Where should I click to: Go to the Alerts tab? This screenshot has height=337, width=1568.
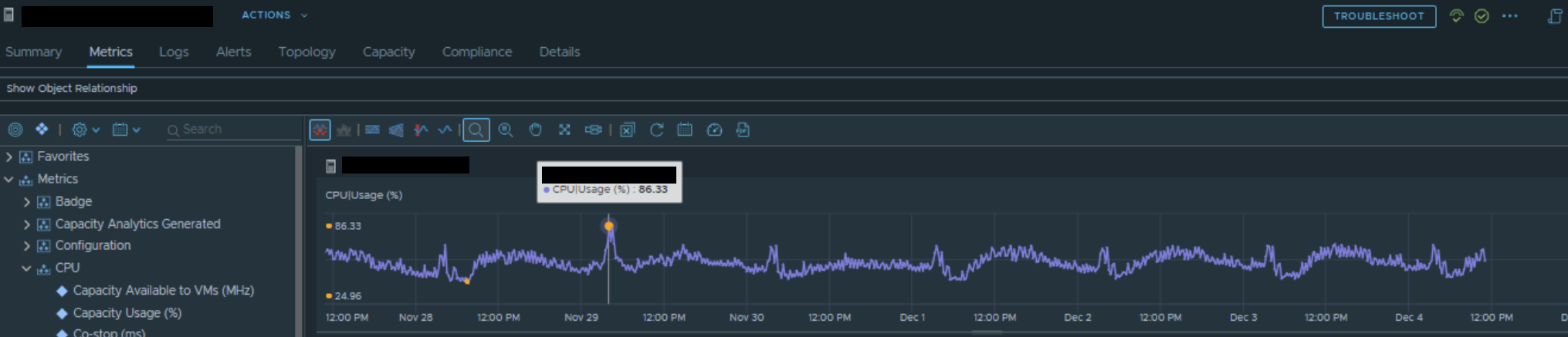(233, 52)
